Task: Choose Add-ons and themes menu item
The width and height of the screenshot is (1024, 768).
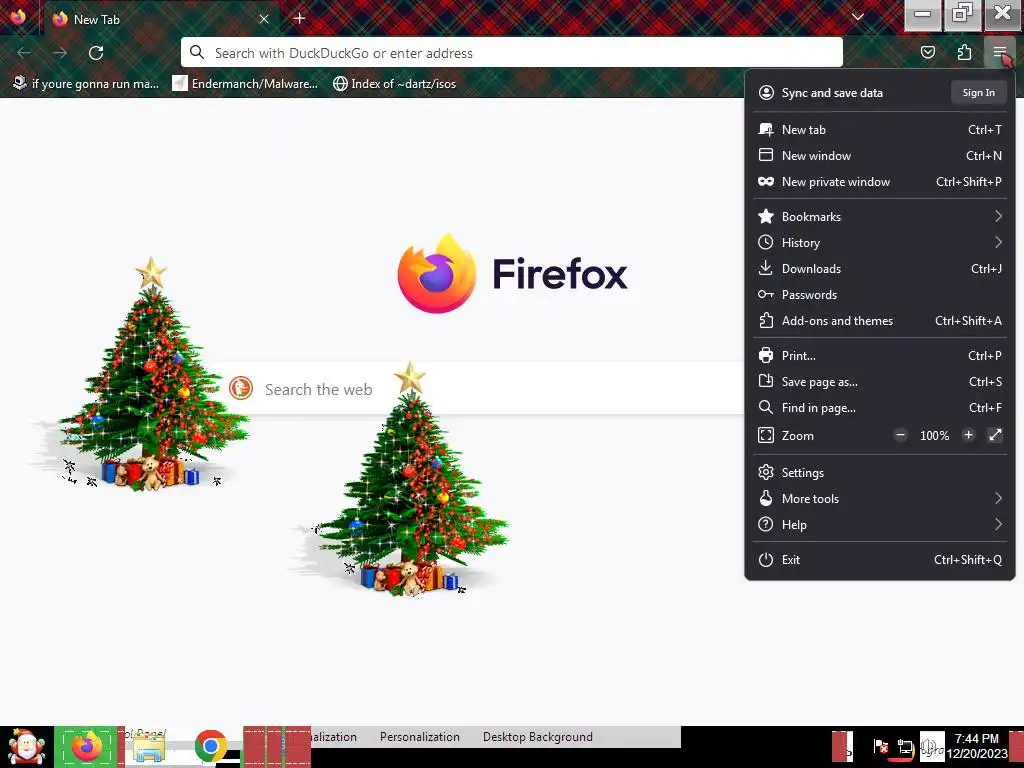Action: (x=880, y=321)
